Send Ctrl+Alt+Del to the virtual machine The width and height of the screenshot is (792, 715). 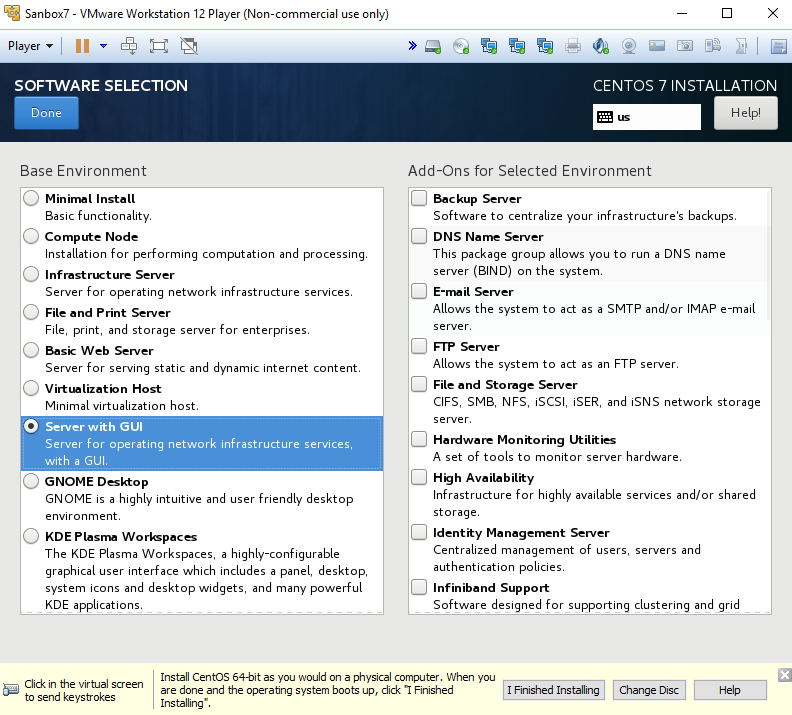click(129, 46)
